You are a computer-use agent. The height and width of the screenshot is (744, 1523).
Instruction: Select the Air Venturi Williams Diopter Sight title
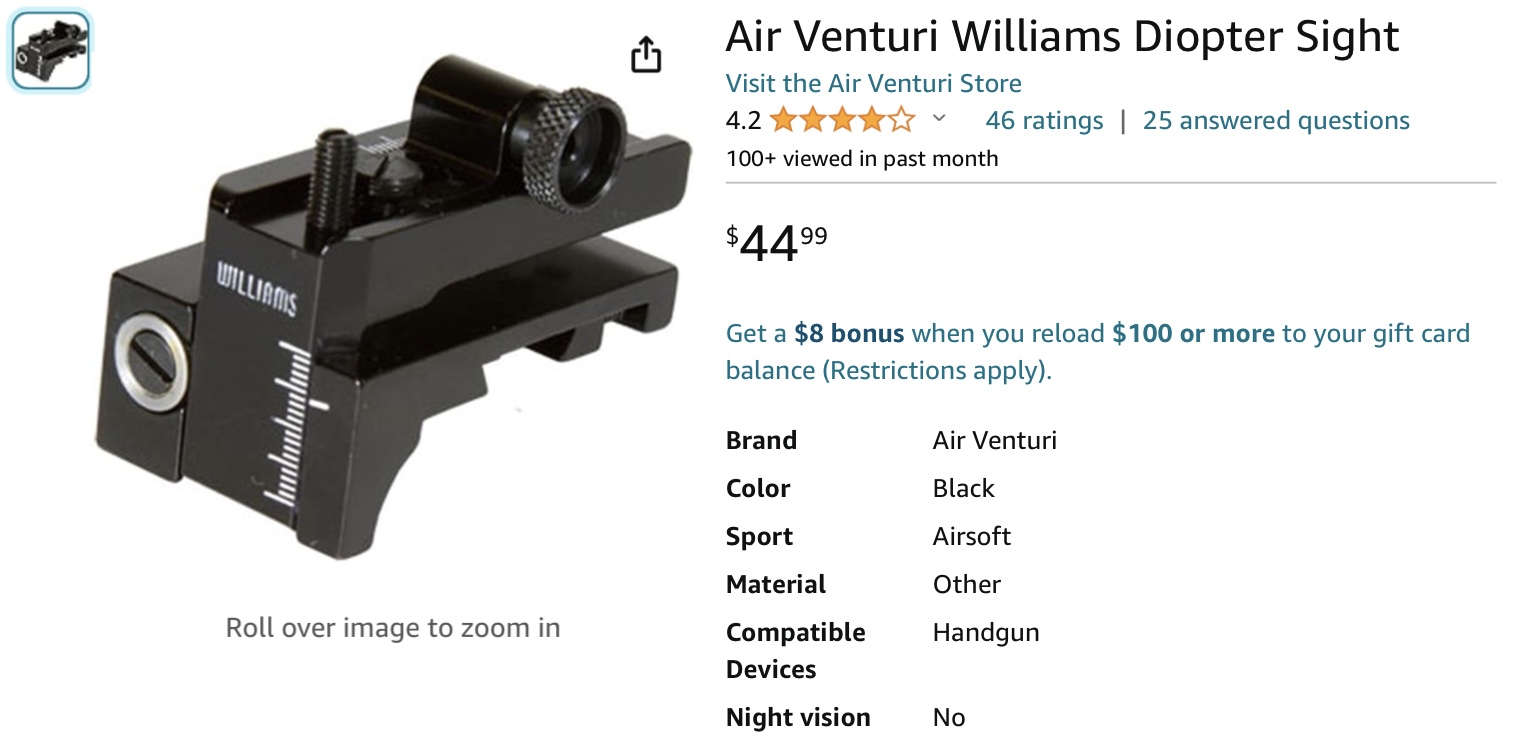1062,37
